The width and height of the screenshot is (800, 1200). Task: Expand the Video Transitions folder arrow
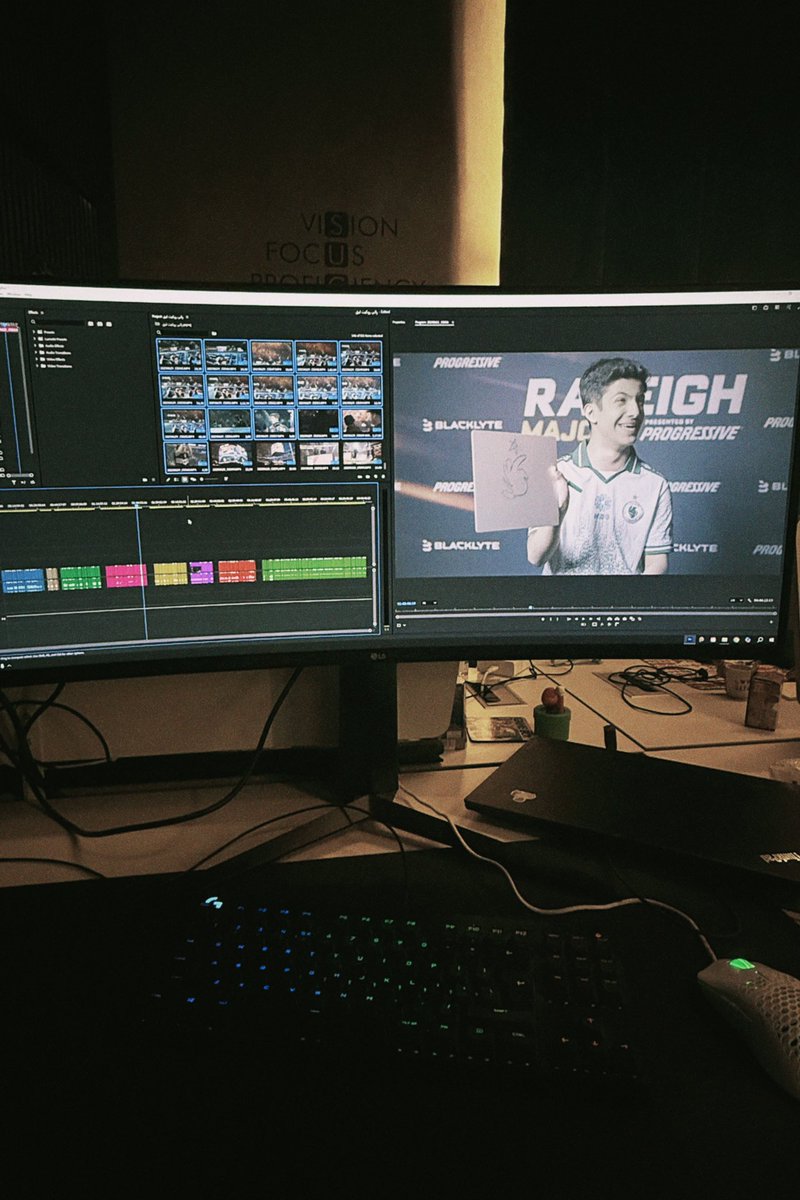coord(35,366)
